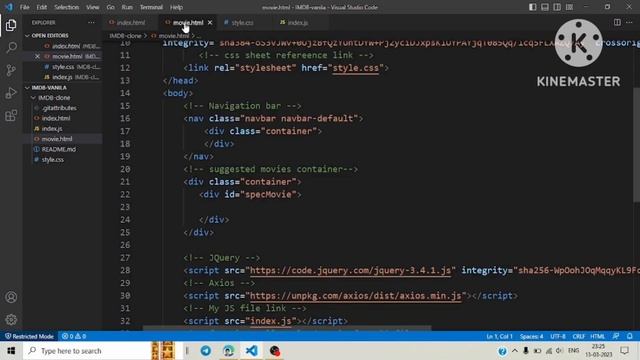The height and width of the screenshot is (360, 640).
Task: Click Spaces: 4 indentation setting
Action: 531,336
